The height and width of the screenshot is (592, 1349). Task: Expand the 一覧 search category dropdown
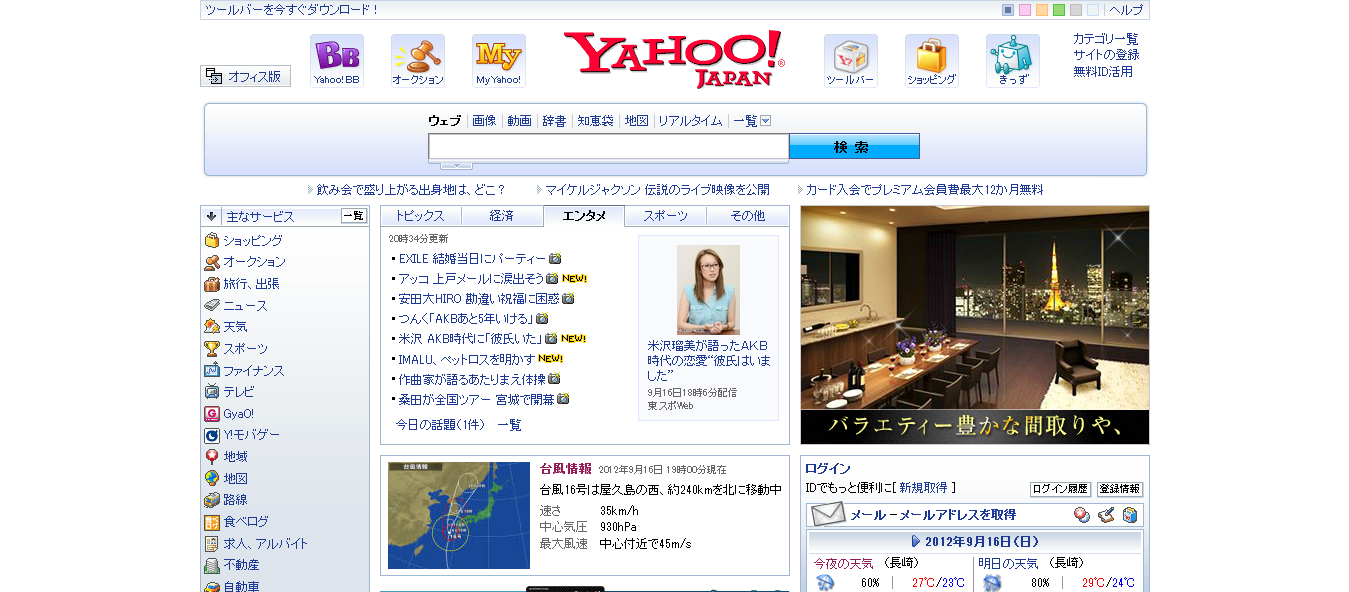[x=766, y=121]
